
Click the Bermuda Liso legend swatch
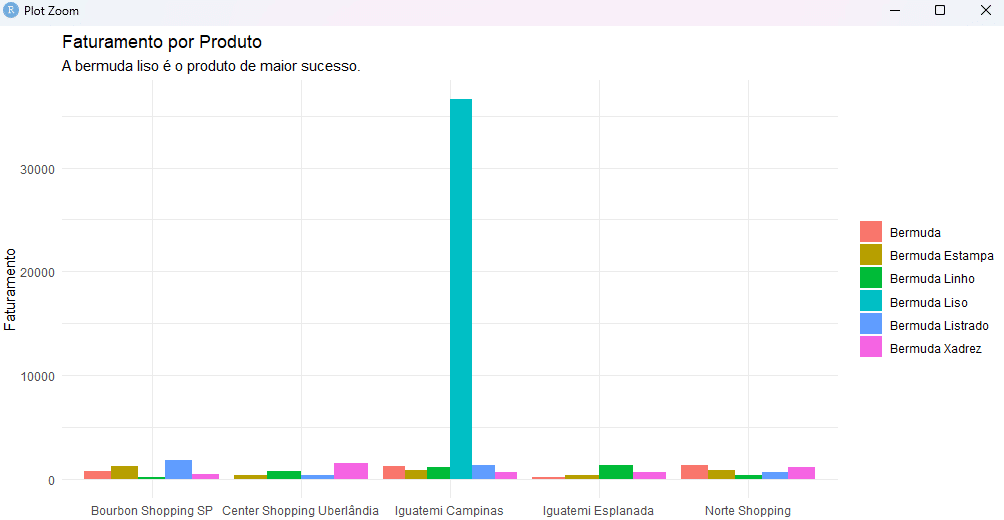[871, 302]
